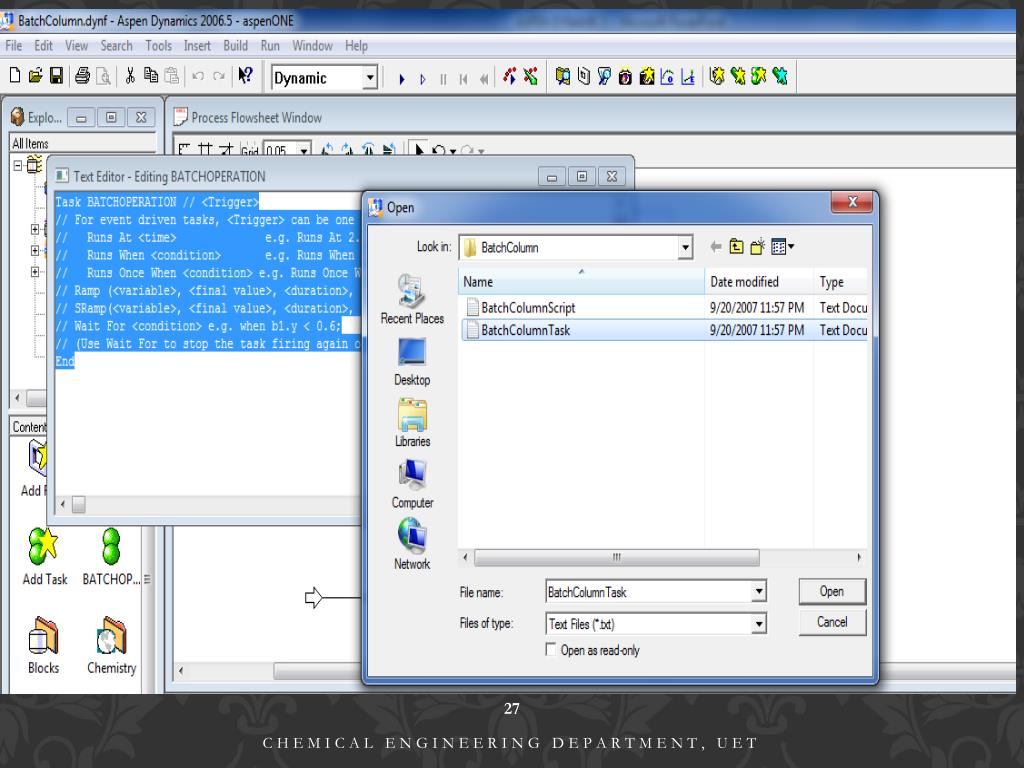Click the Back arrow in Open dialog
The height and width of the screenshot is (768, 1024).
coord(716,247)
